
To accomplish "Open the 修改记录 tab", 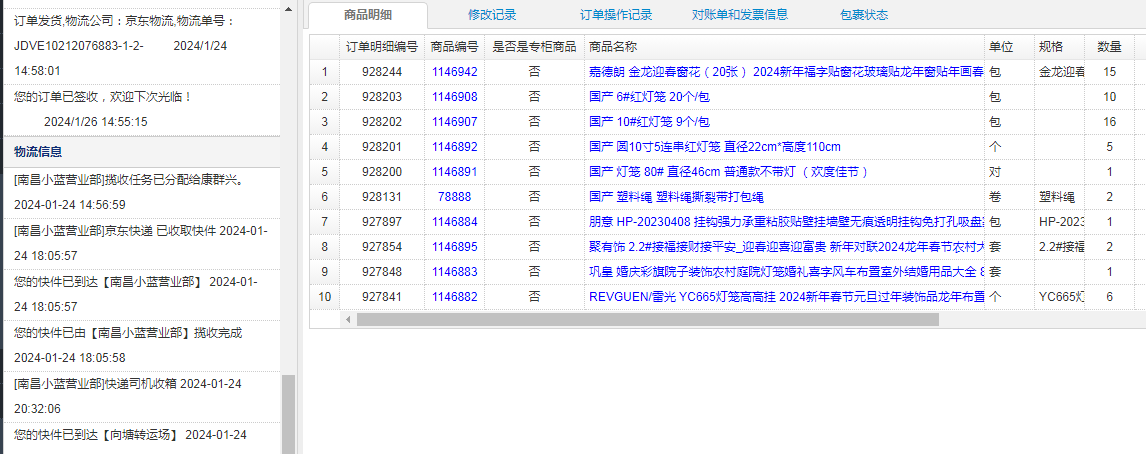I will (x=492, y=15).
